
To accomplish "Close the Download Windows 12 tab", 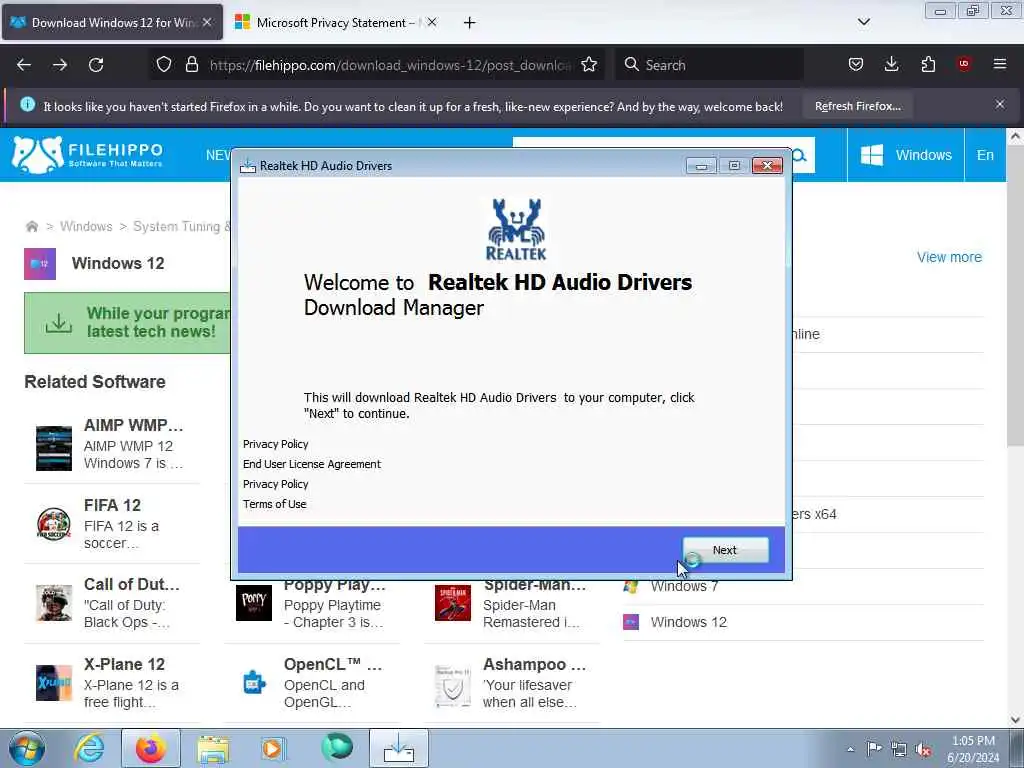I will pos(206,22).
